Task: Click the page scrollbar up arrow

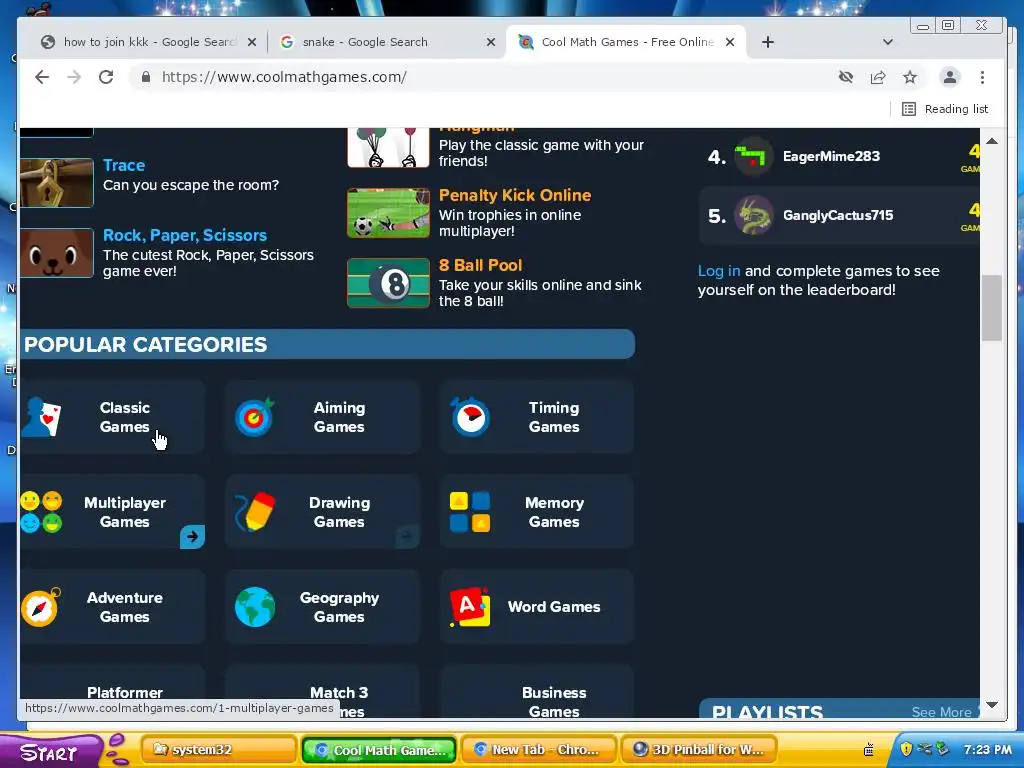Action: (991, 141)
